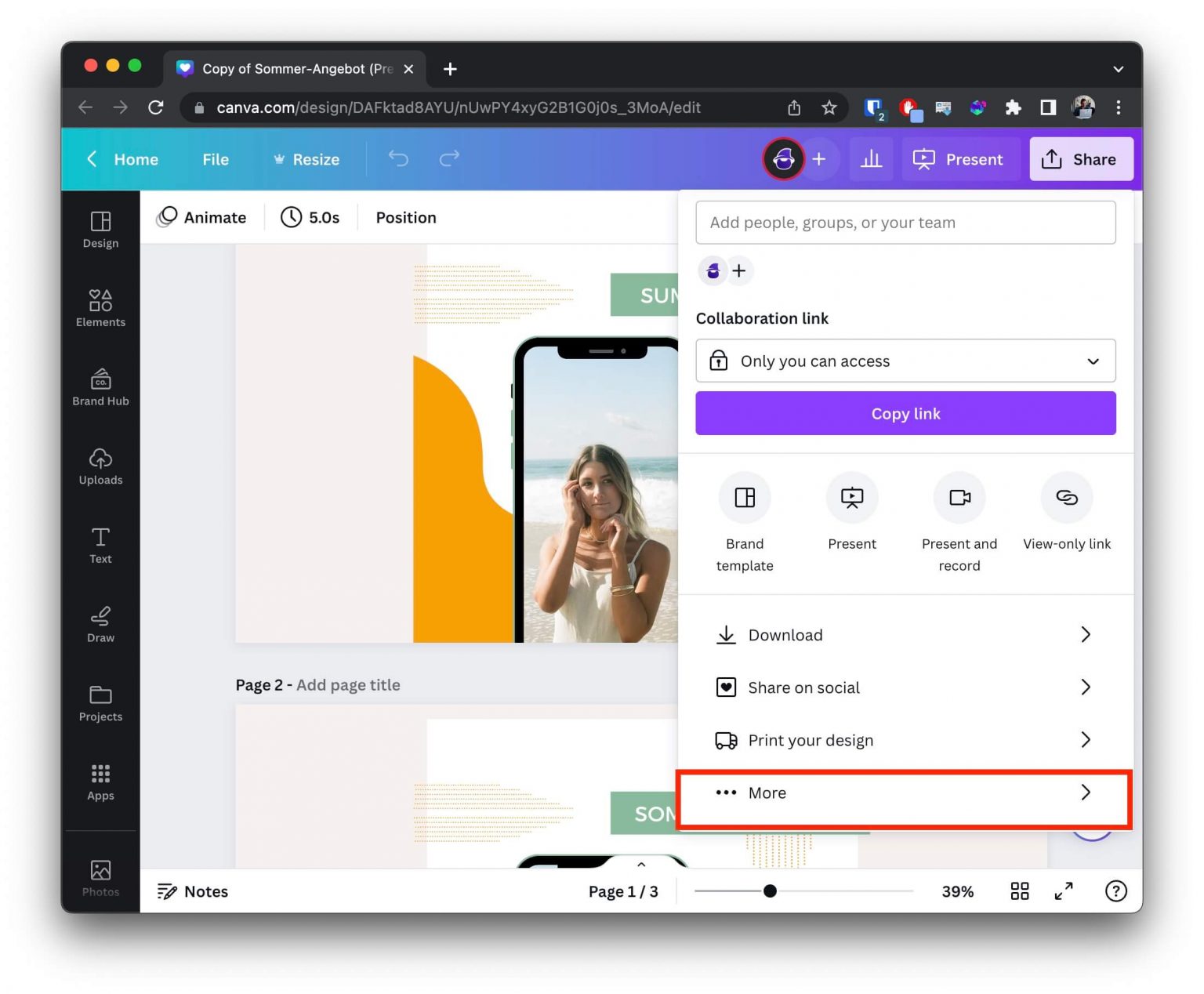Screen dimensions: 1204x994
Task: Open the browser share page icon
Action: (794, 107)
